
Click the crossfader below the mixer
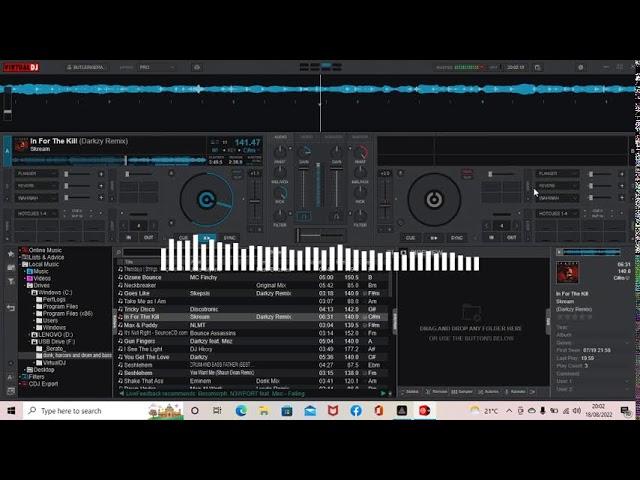tap(320, 236)
